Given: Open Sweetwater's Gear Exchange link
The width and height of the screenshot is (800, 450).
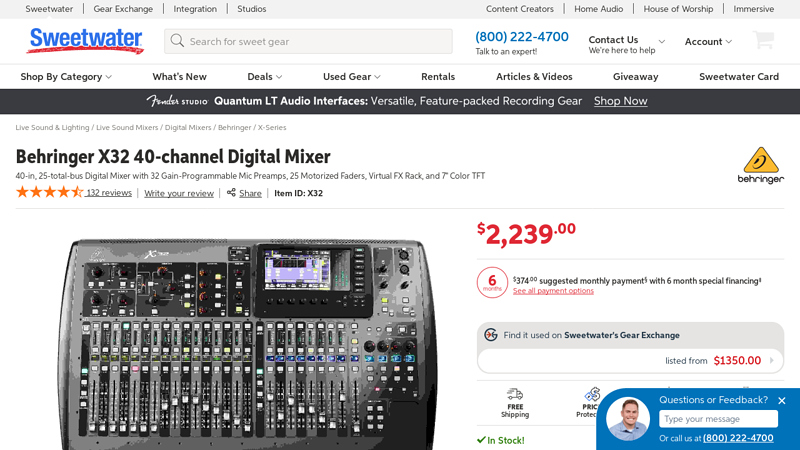Looking at the screenshot, I should 621,335.
